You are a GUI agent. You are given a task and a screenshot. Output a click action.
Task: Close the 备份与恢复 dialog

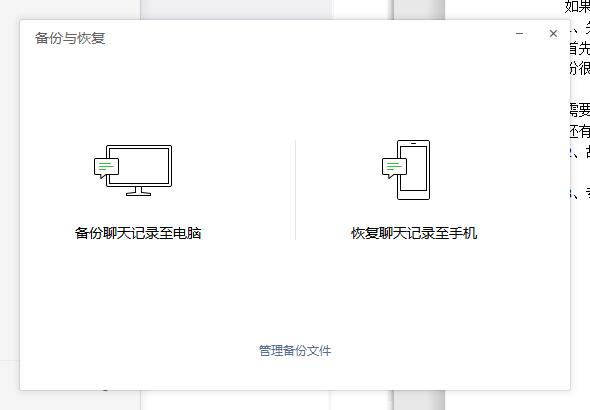pos(553,33)
